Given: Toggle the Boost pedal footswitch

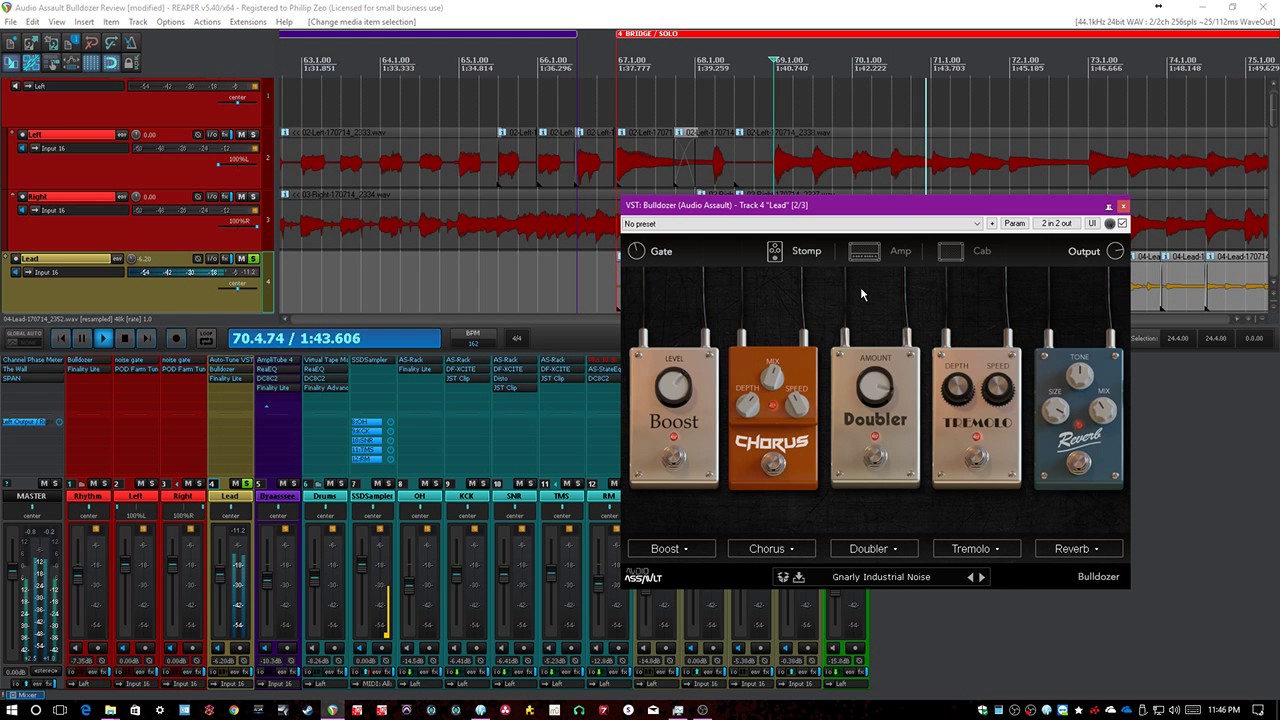Looking at the screenshot, I should (x=674, y=457).
